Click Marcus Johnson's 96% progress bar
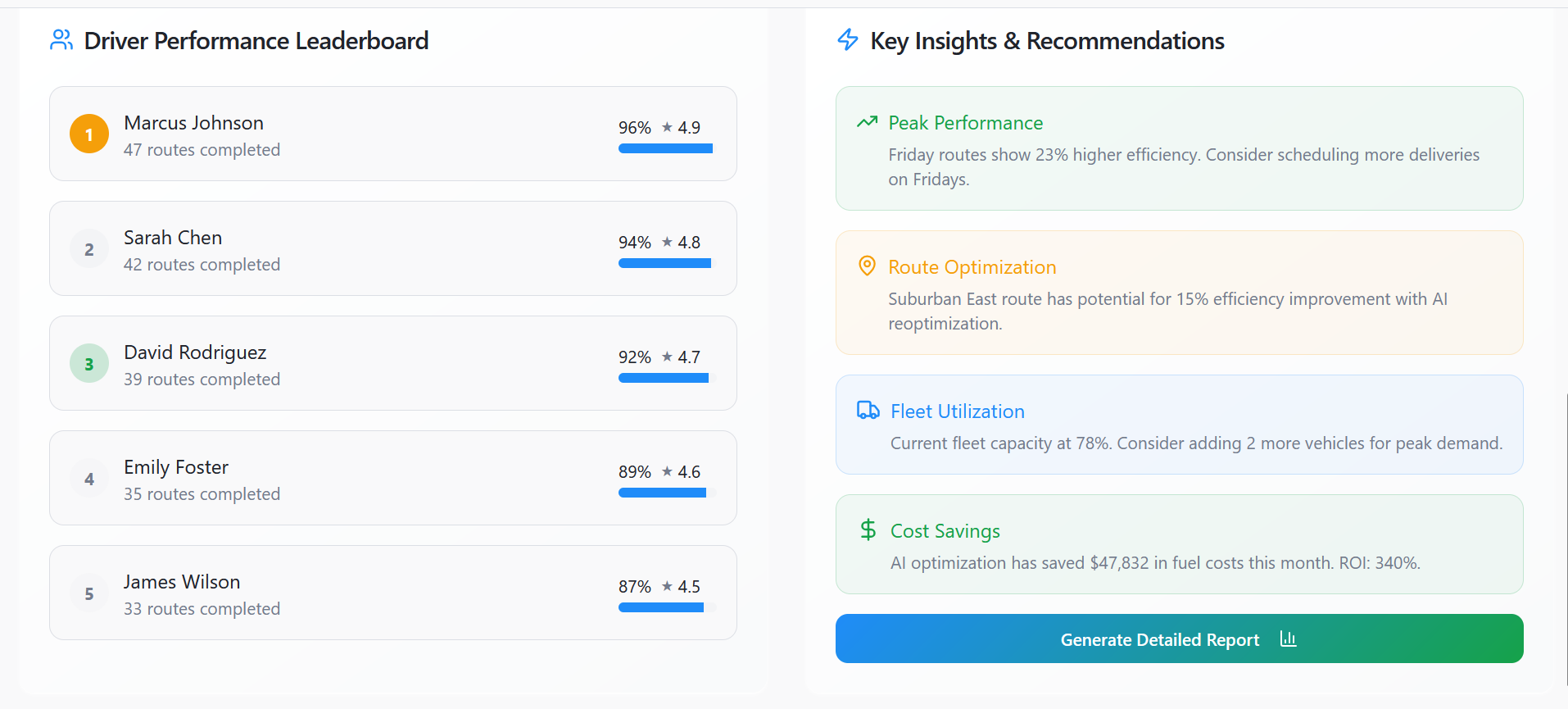The height and width of the screenshot is (709, 1568). 665,148
